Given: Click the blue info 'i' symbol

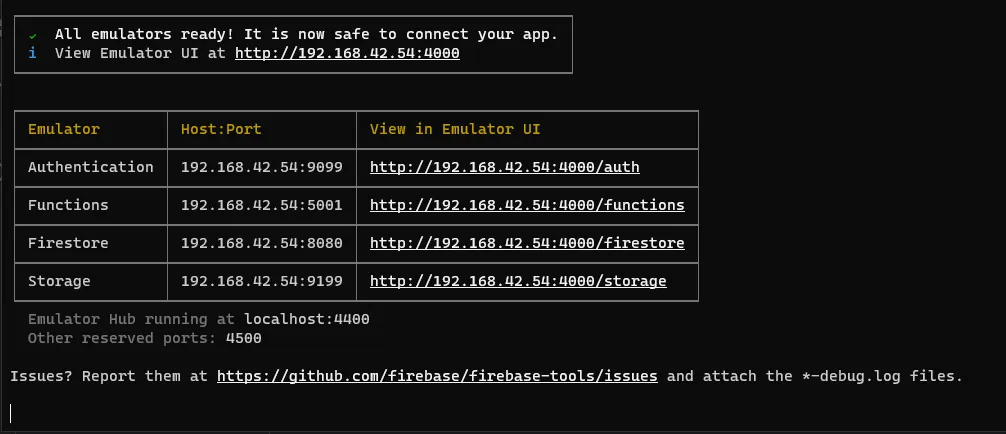Looking at the screenshot, I should coord(32,53).
